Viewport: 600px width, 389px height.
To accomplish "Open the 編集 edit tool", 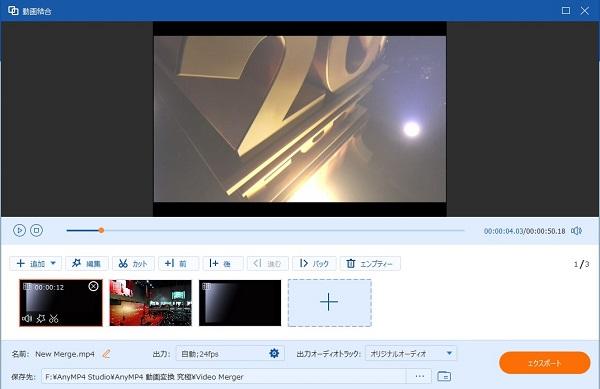I will 87,264.
